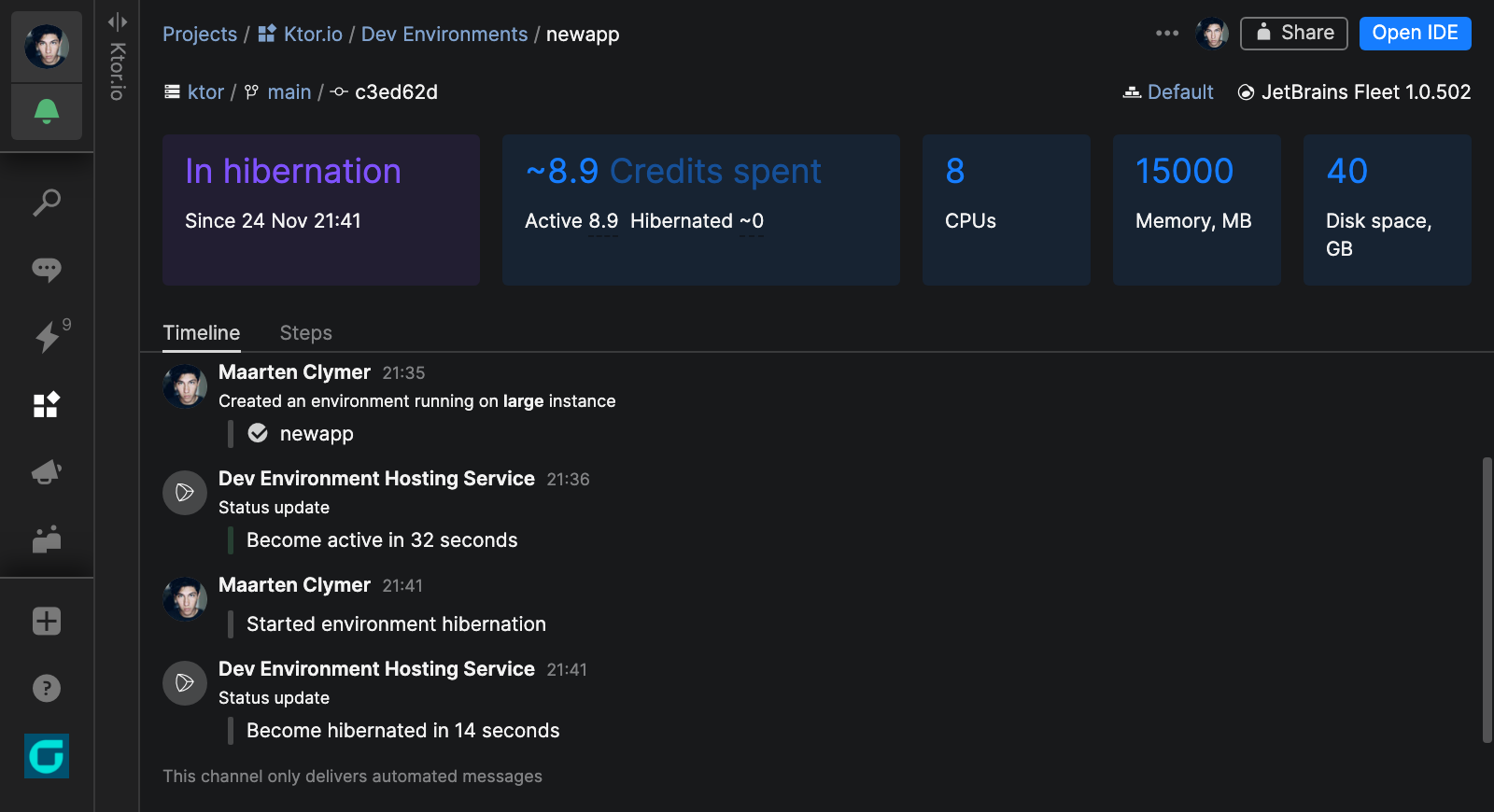Click Maarten Clymer's name at 21:35
Screen dimensions: 1494x812
[294, 372]
